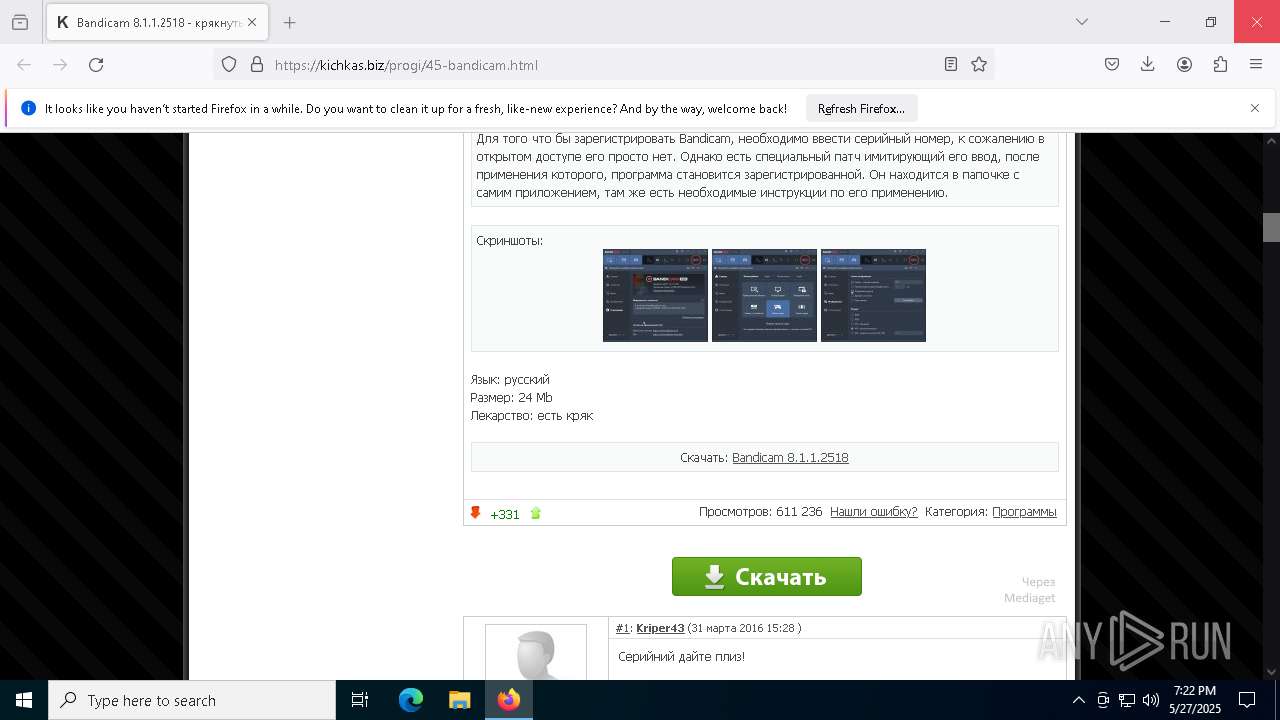The image size is (1280, 720).
Task: Open the Firefox View icon
Action: (x=20, y=22)
